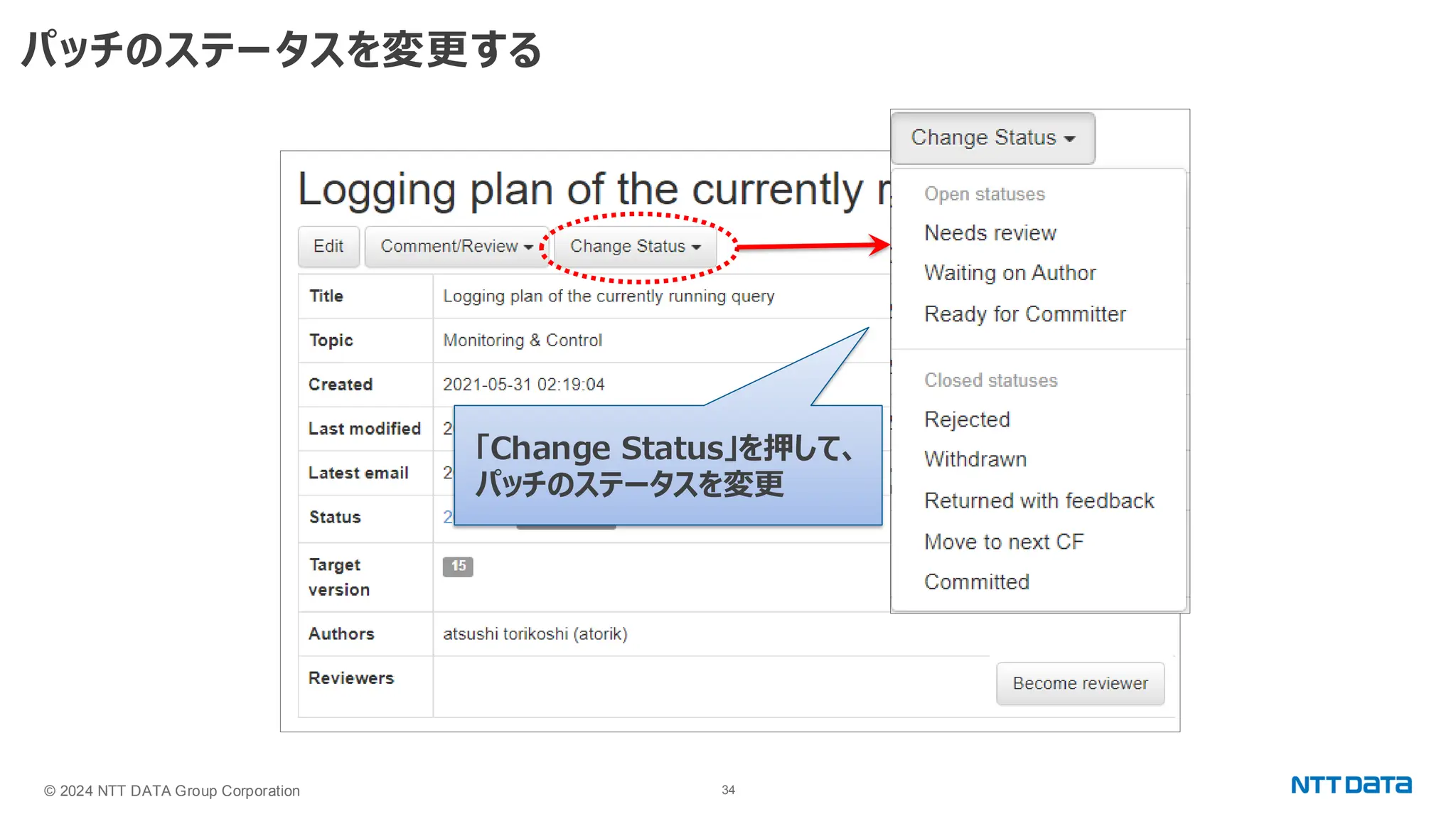
Task: Select Needs review status
Action: [990, 233]
